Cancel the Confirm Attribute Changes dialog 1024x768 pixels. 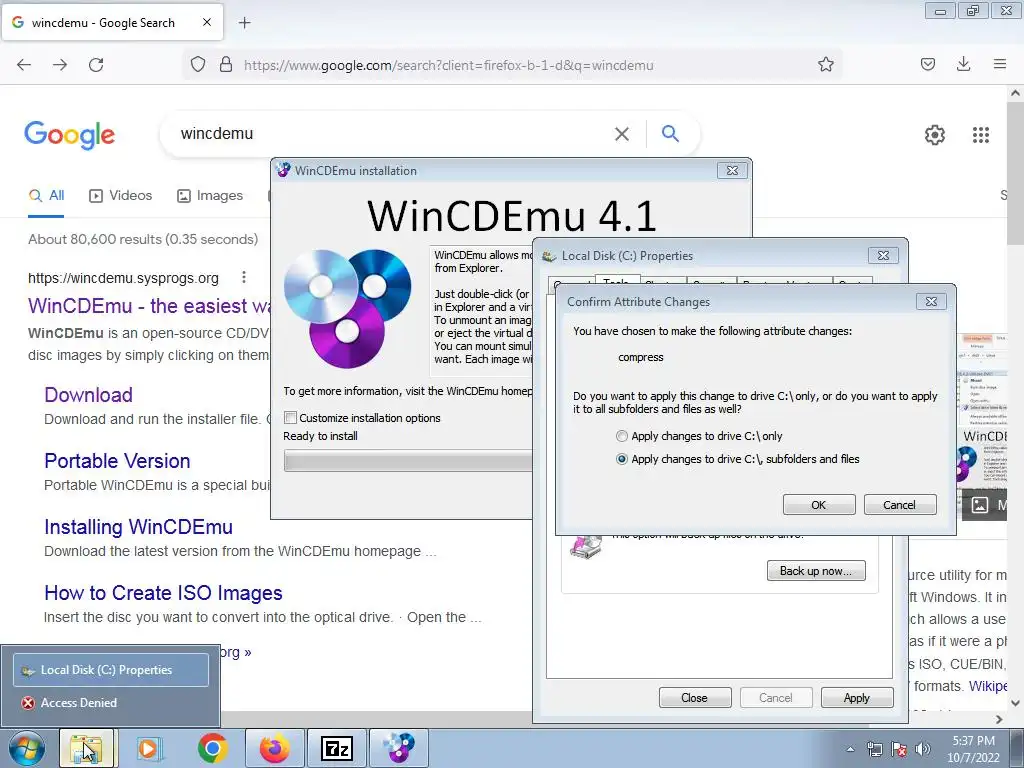[x=900, y=505]
